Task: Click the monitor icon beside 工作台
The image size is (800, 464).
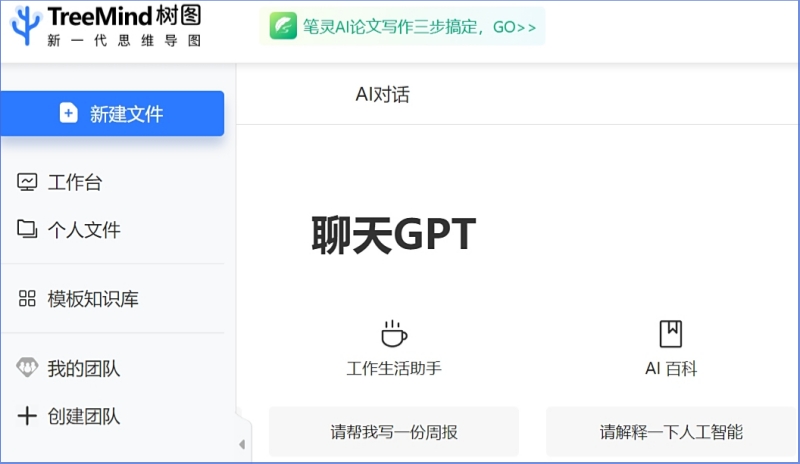Action: pos(27,182)
